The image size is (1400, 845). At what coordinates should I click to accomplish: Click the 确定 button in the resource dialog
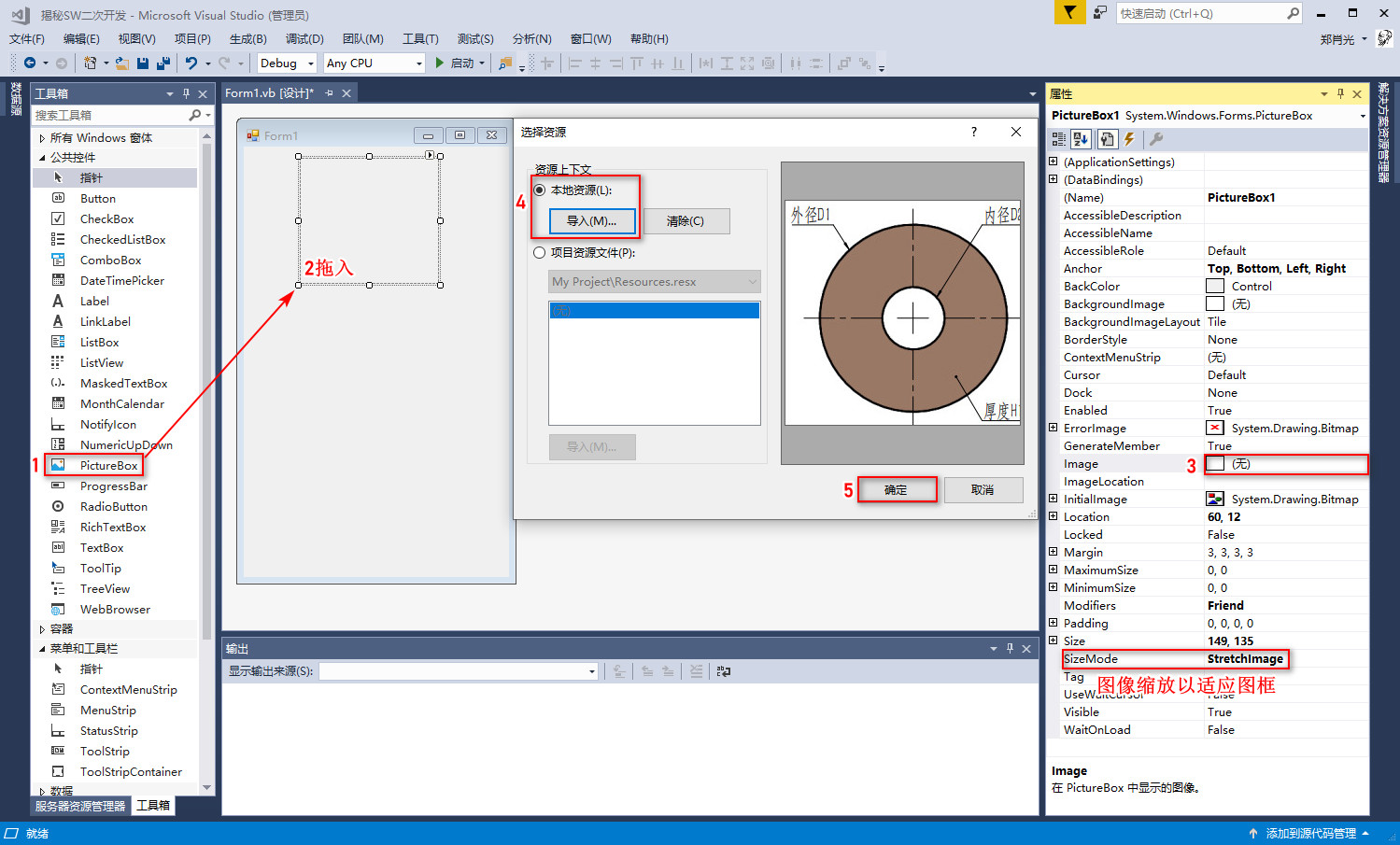pos(897,489)
